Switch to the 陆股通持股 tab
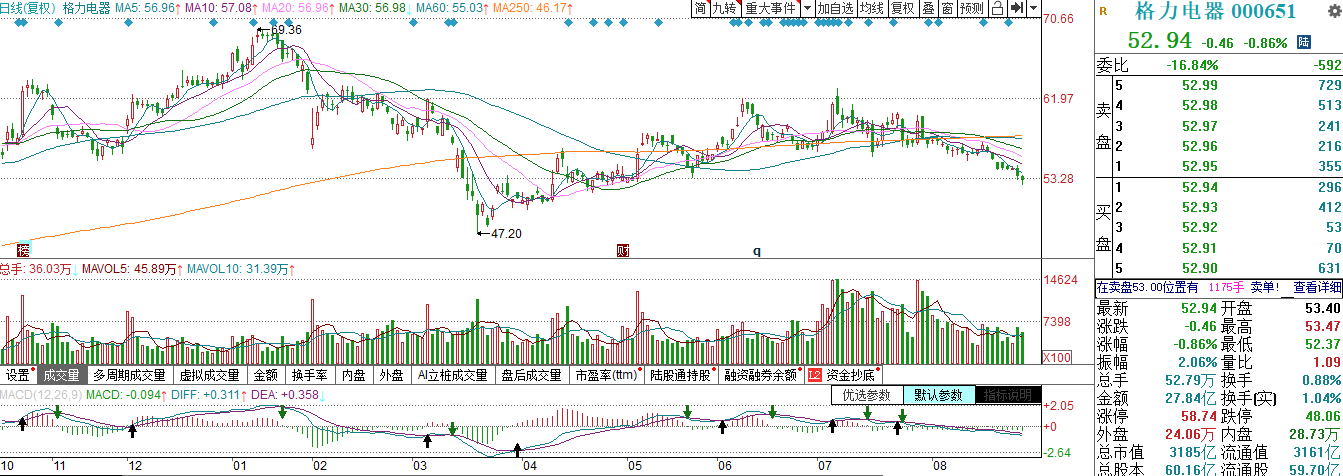Viewport: 1343px width, 476px height. 683,376
